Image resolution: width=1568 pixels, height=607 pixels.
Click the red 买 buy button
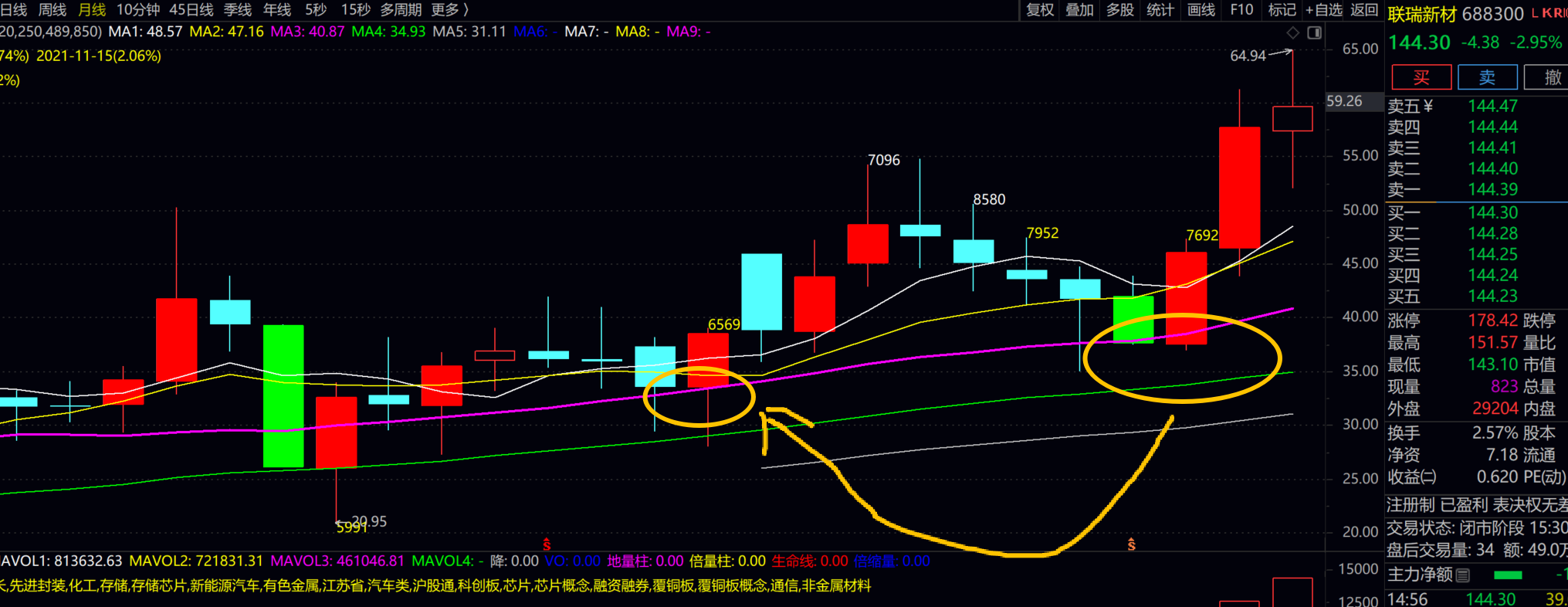tap(1421, 77)
